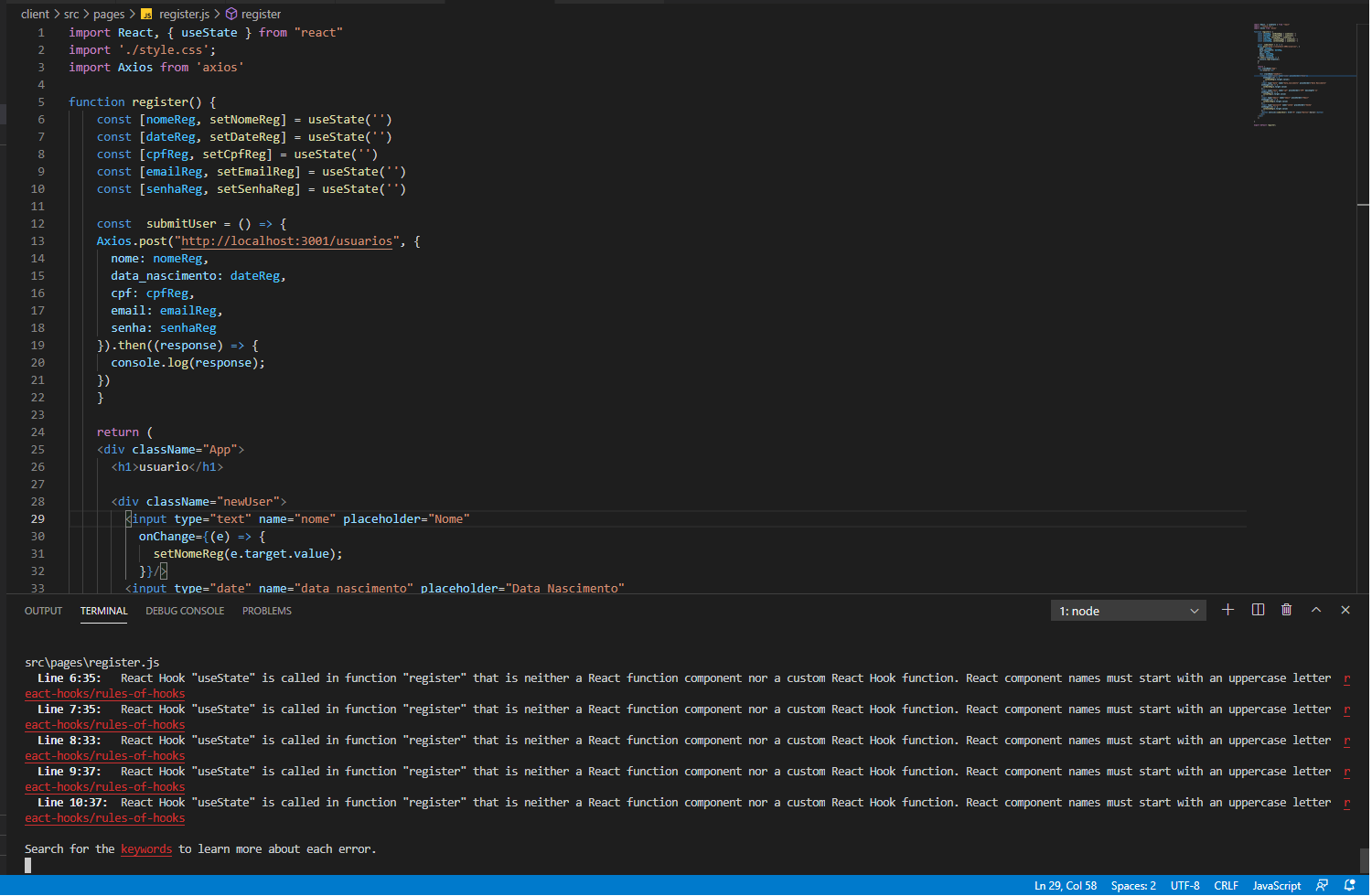
Task: Click 'setNomeReg' on line 6
Action: [x=244, y=120]
